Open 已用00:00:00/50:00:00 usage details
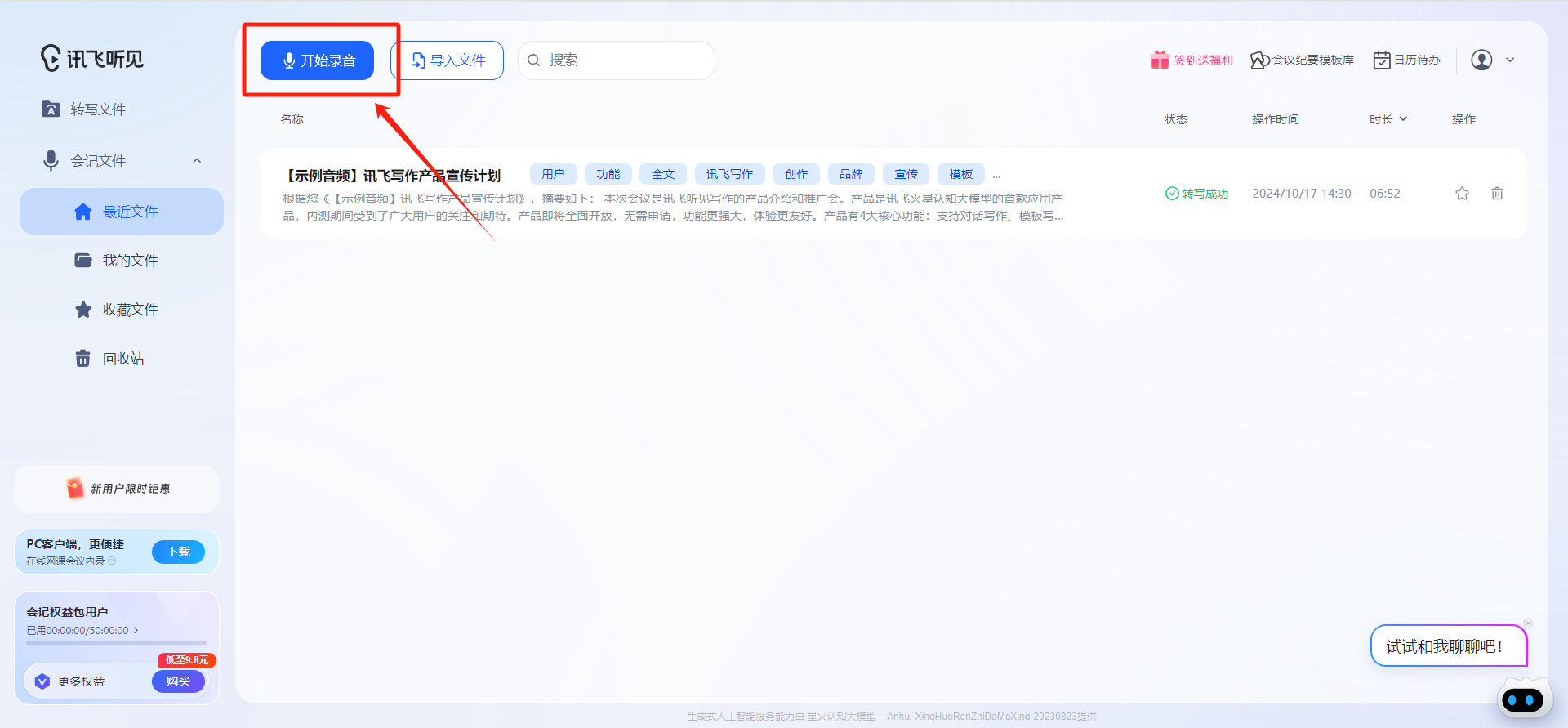Screen dimensions: 1568x728 (x=82, y=631)
